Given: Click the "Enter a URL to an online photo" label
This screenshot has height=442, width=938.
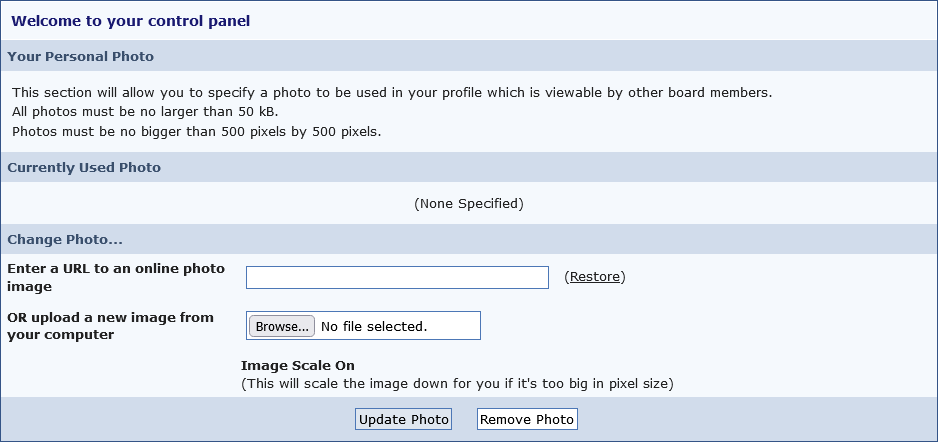Looking at the screenshot, I should pyautogui.click(x=116, y=269).
